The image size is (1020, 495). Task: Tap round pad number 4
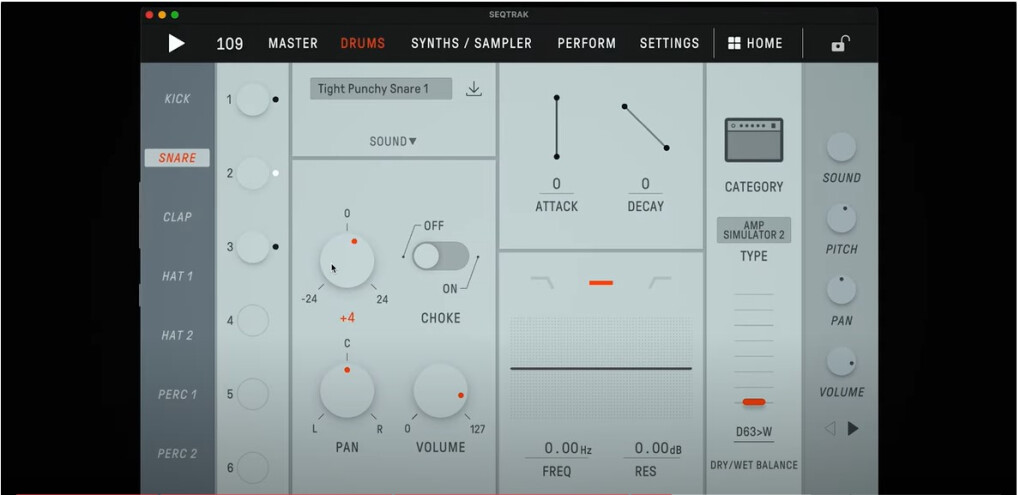(252, 321)
